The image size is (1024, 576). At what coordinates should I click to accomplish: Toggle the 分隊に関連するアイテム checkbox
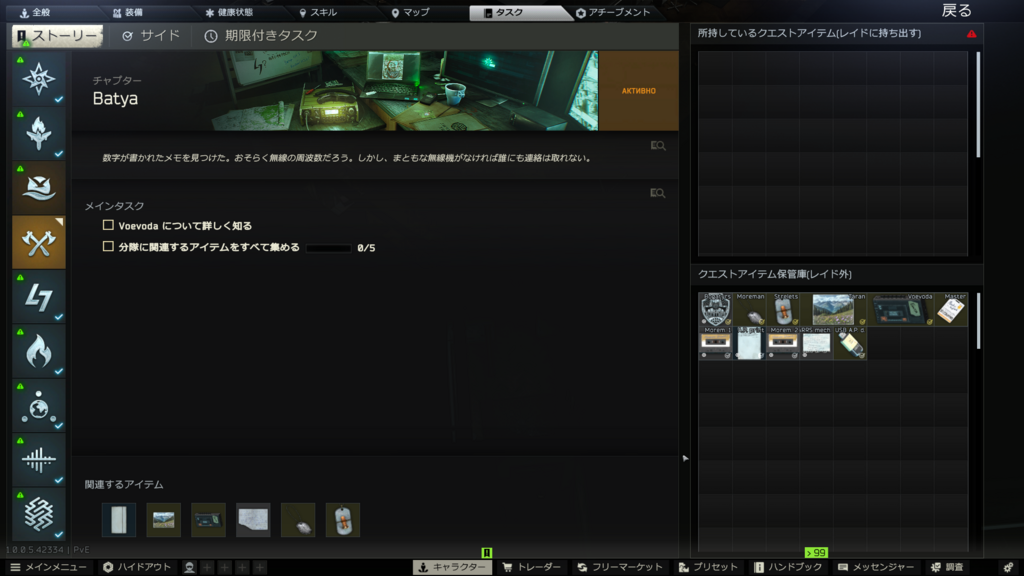[108, 247]
